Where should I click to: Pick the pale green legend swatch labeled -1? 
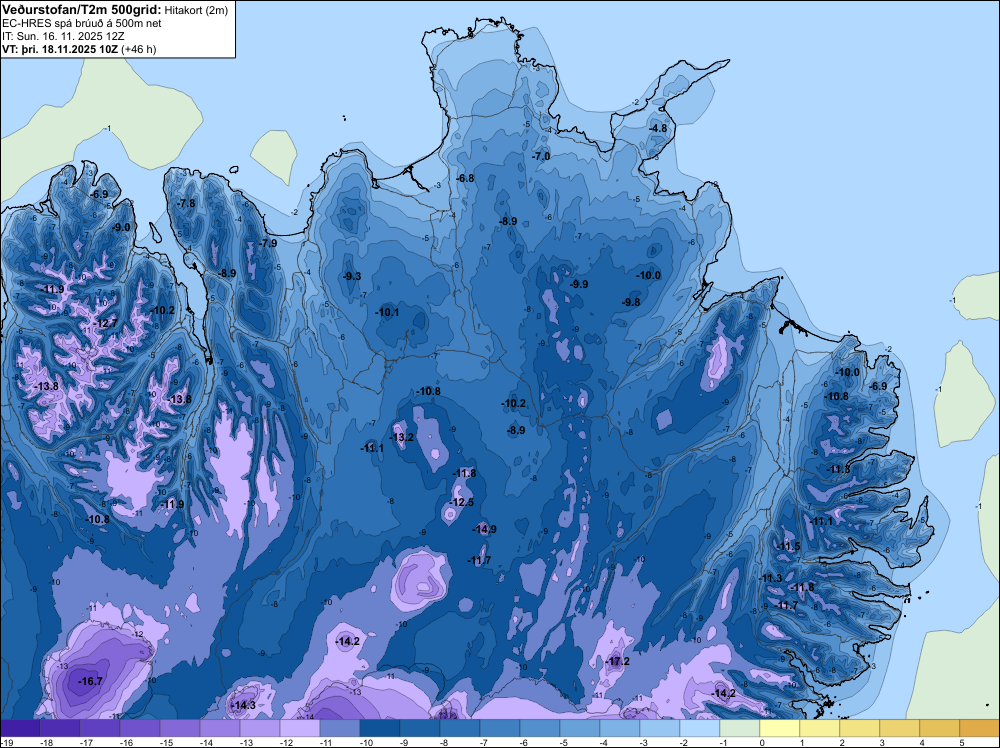click(x=740, y=728)
